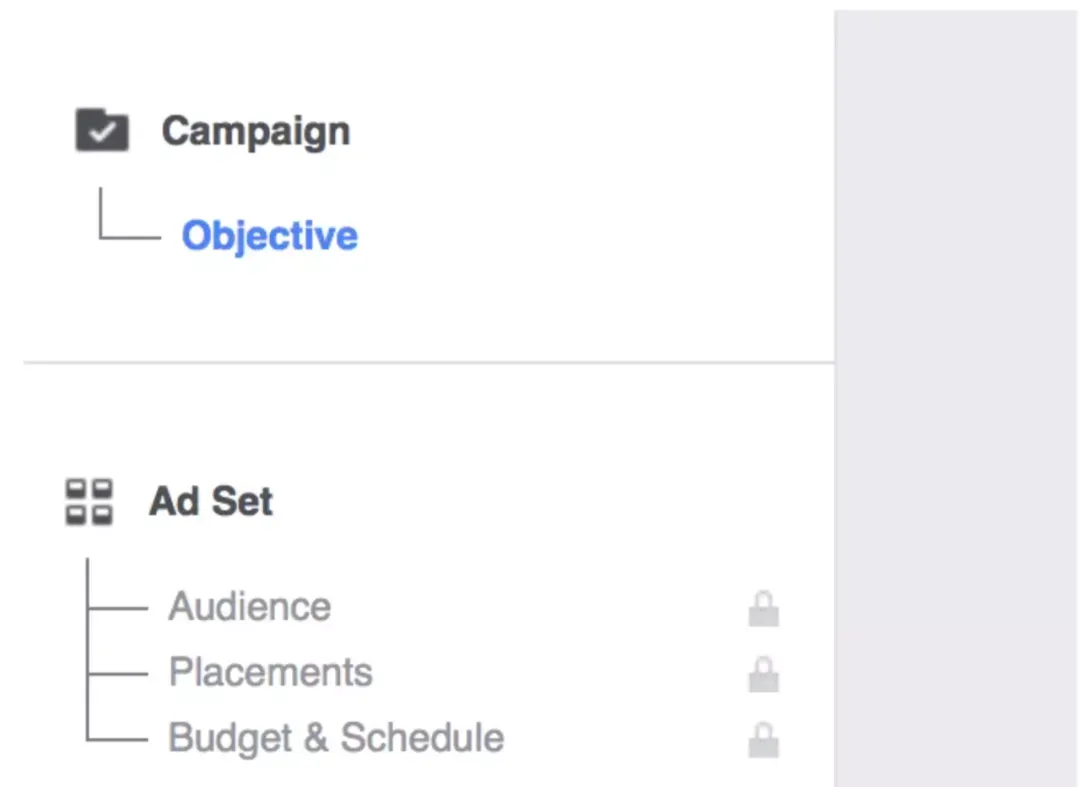1080x787 pixels.
Task: Select the Objective step under Campaign
Action: click(x=269, y=236)
